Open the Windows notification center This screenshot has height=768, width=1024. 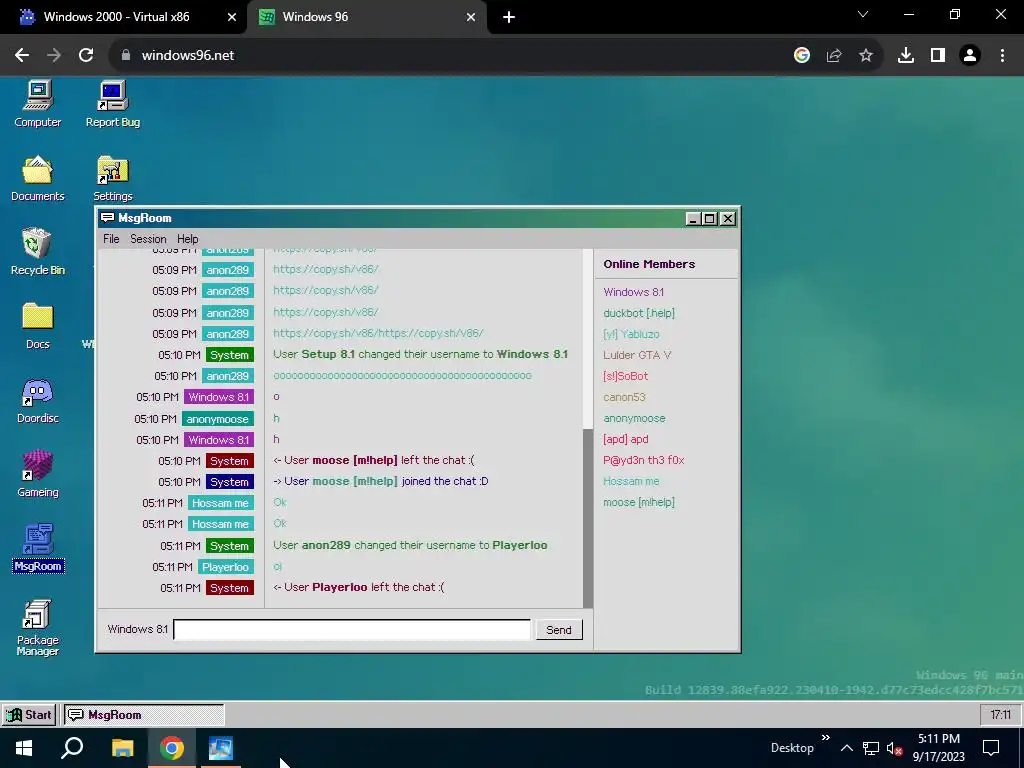[991, 748]
